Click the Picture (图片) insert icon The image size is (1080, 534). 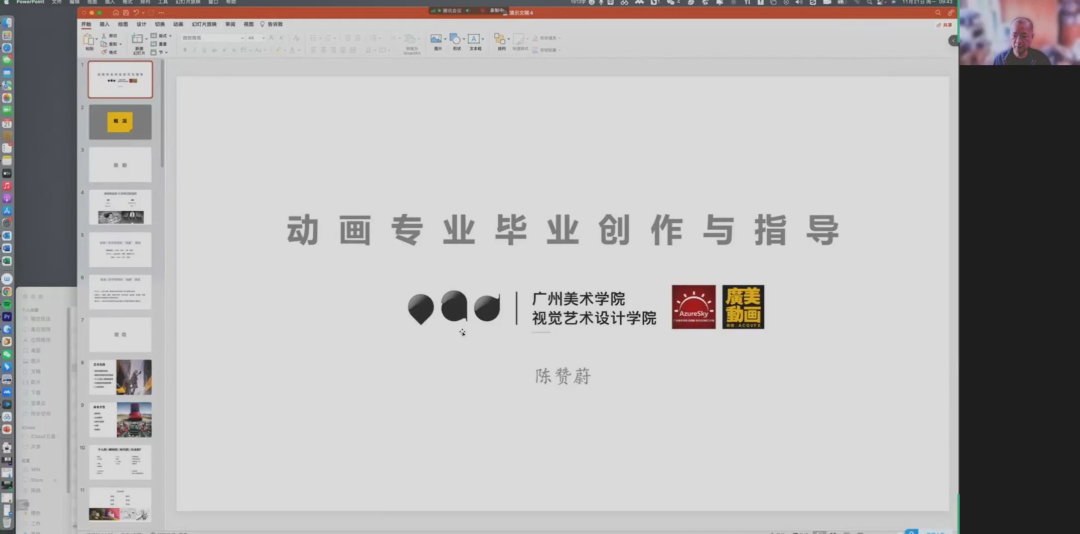tap(436, 39)
